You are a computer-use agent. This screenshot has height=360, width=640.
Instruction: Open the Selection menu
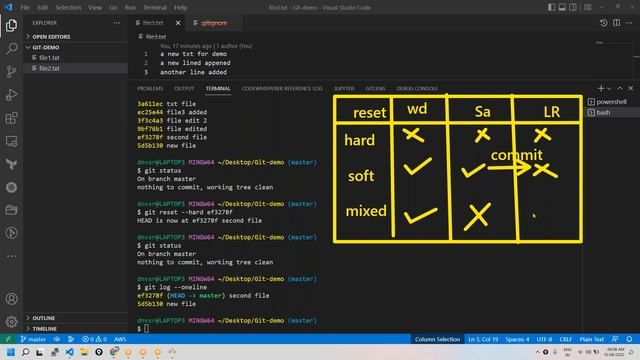pyautogui.click(x=68, y=7)
